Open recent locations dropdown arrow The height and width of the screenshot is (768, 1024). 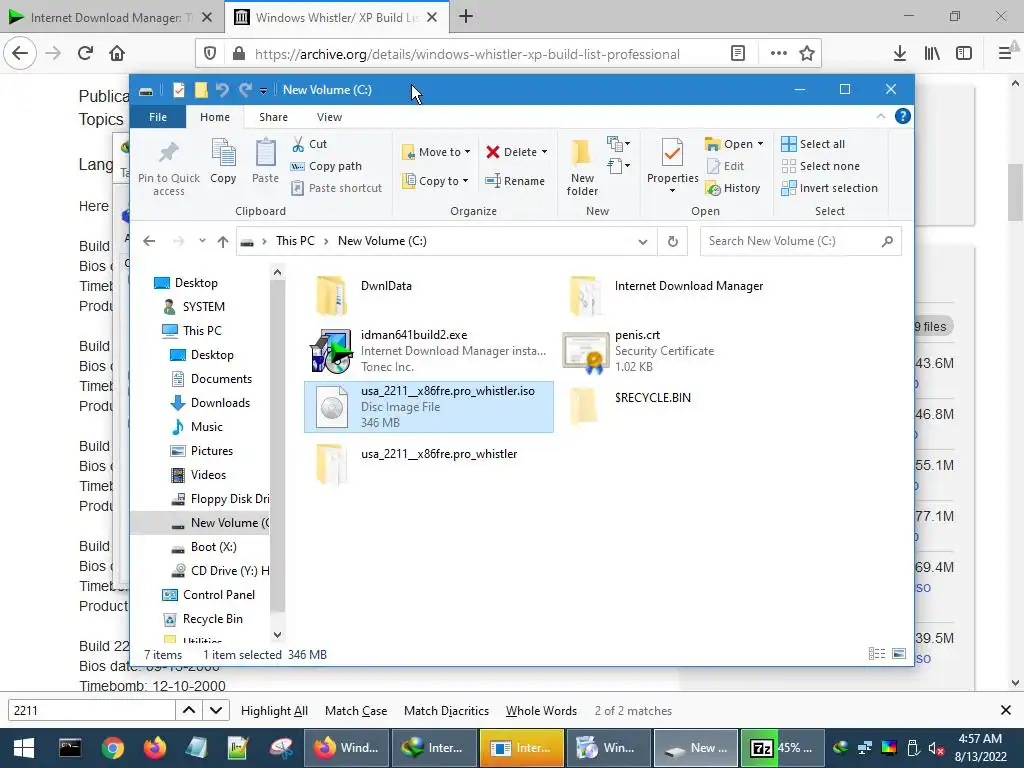202,241
